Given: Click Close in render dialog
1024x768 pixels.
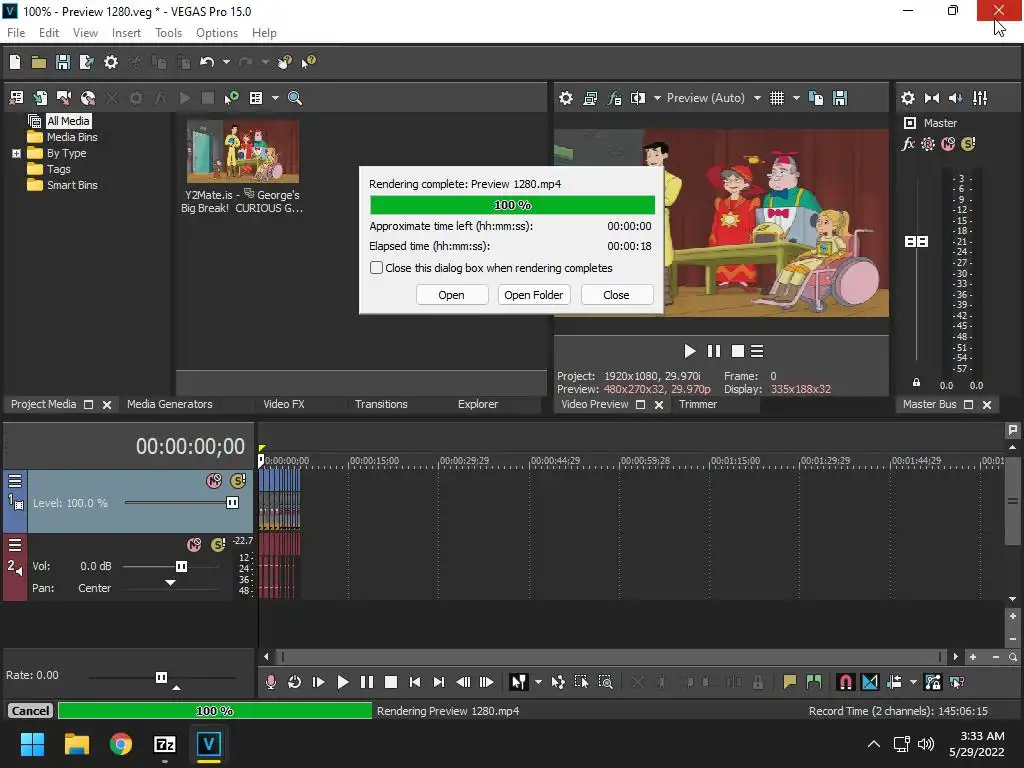Looking at the screenshot, I should coord(616,295).
